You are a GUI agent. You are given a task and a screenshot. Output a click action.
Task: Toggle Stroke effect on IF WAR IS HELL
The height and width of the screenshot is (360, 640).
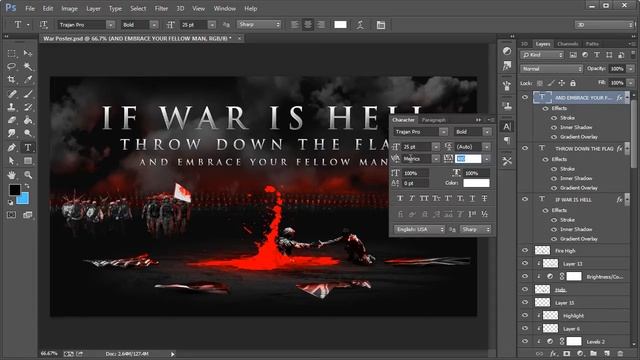[554, 220]
